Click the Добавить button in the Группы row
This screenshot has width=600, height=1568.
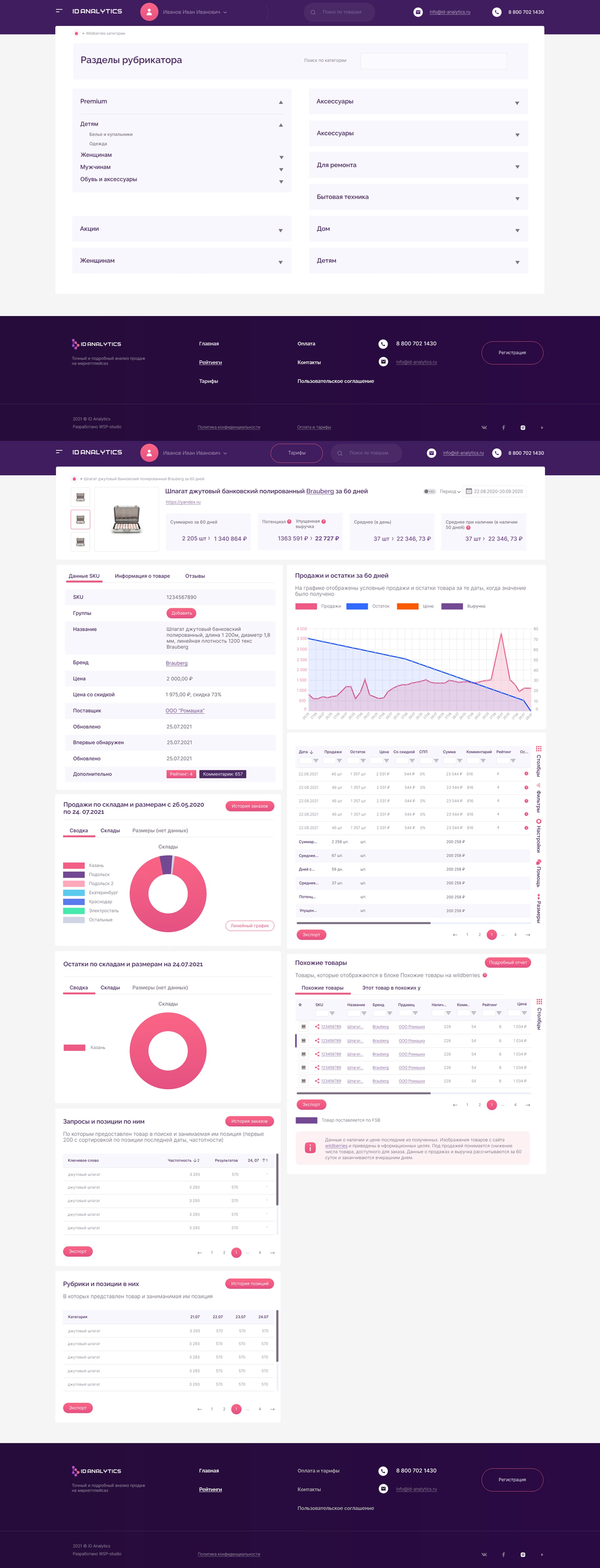pyautogui.click(x=181, y=613)
